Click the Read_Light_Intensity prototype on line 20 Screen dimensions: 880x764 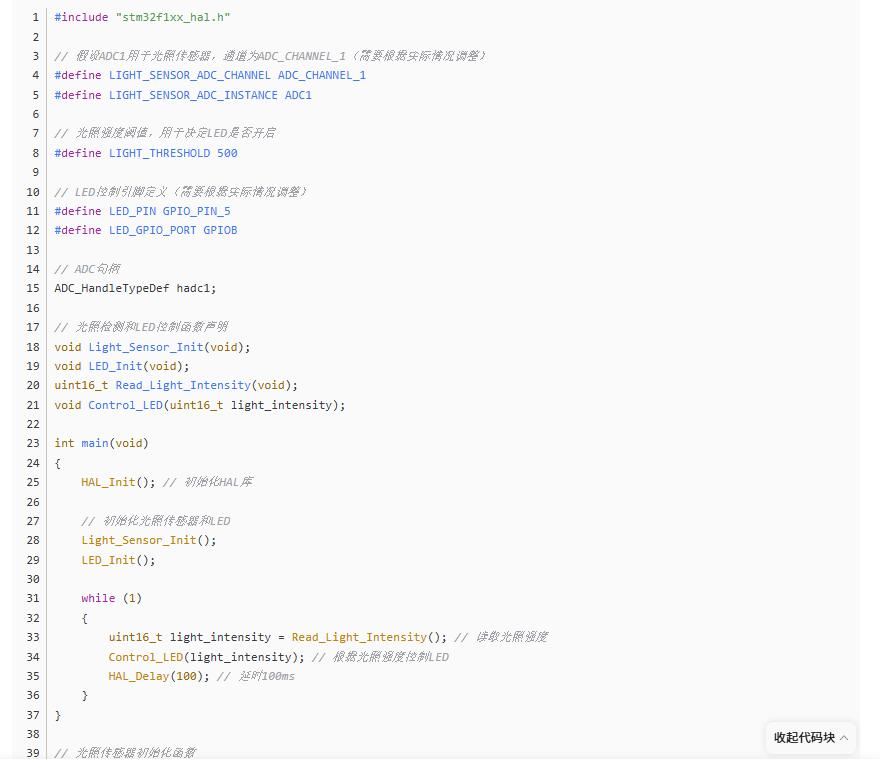point(183,385)
